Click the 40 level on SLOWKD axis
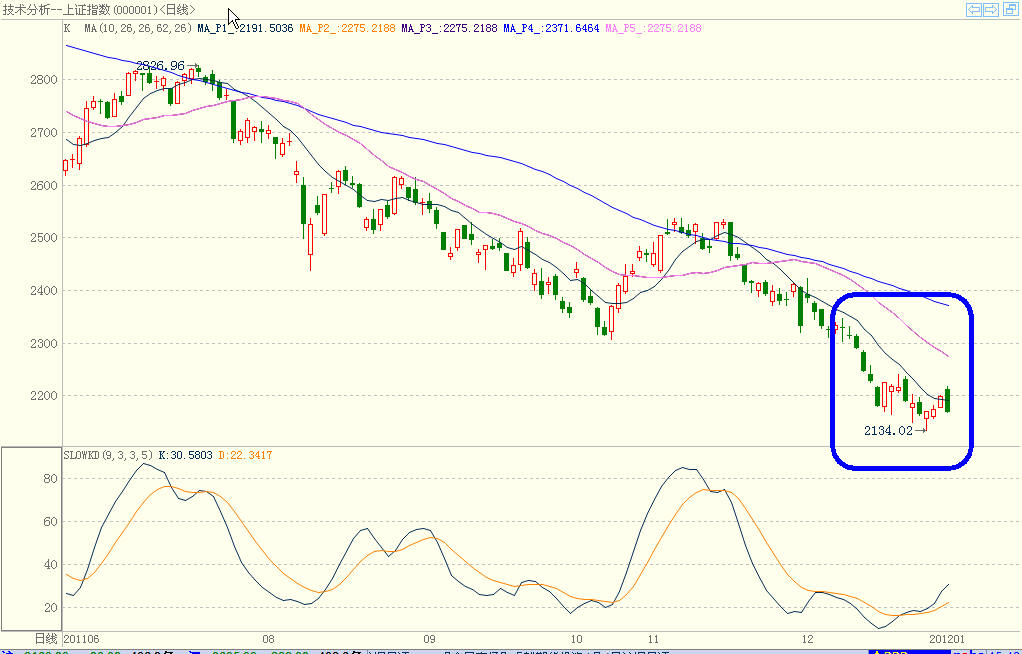1022x654 pixels. coord(50,565)
